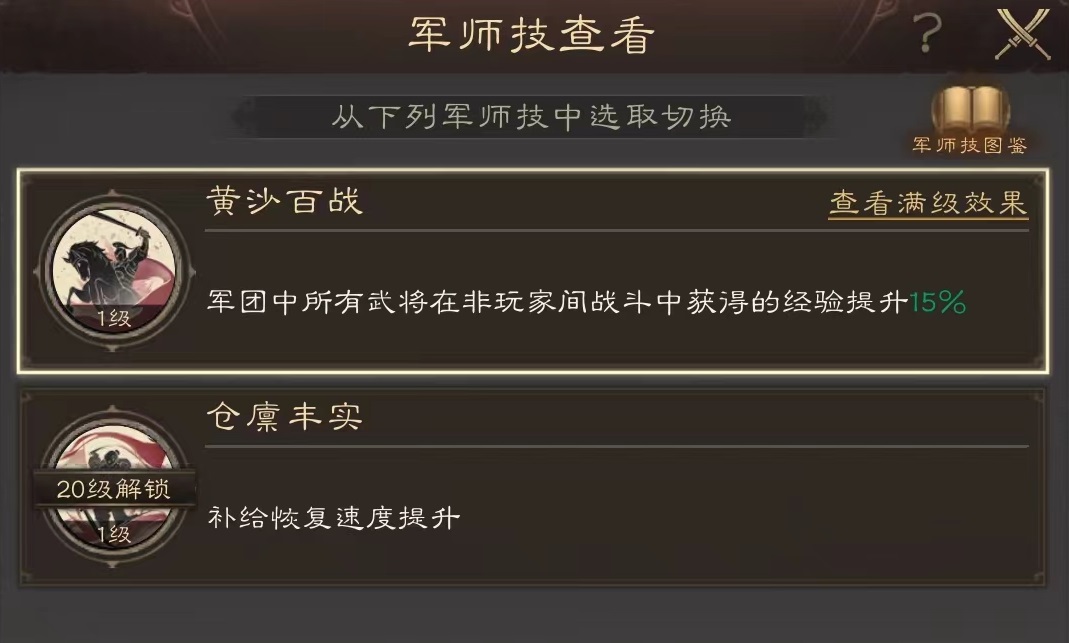Select the 黄沙百战 horseman skill icon
1069x643 pixels.
(x=114, y=272)
